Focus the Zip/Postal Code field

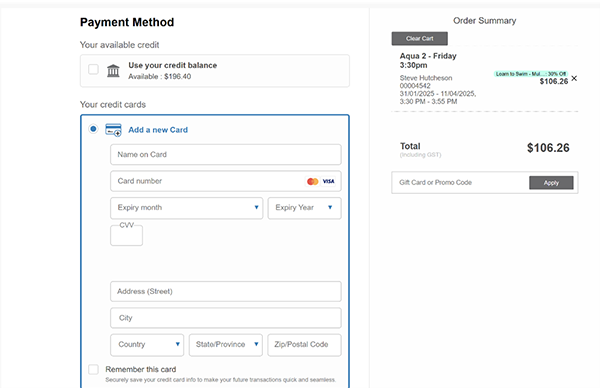[304, 345]
